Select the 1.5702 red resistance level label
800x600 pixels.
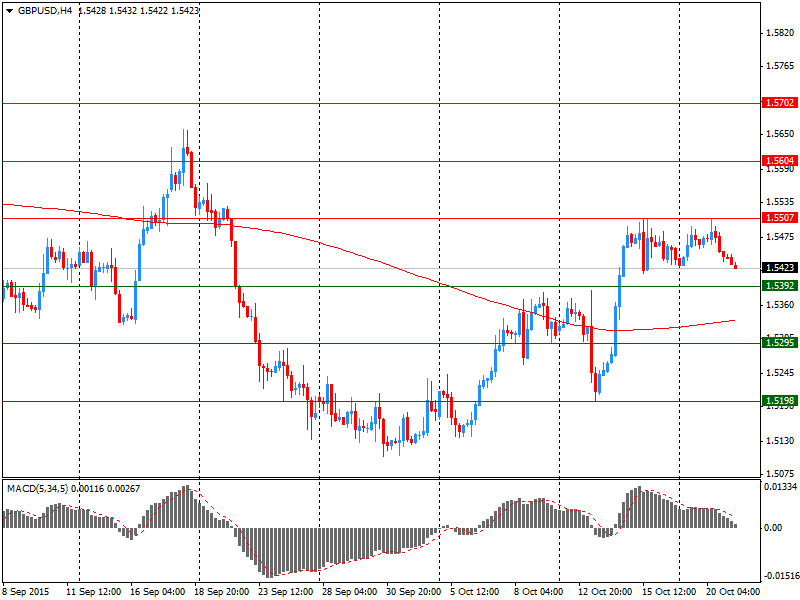(x=779, y=103)
